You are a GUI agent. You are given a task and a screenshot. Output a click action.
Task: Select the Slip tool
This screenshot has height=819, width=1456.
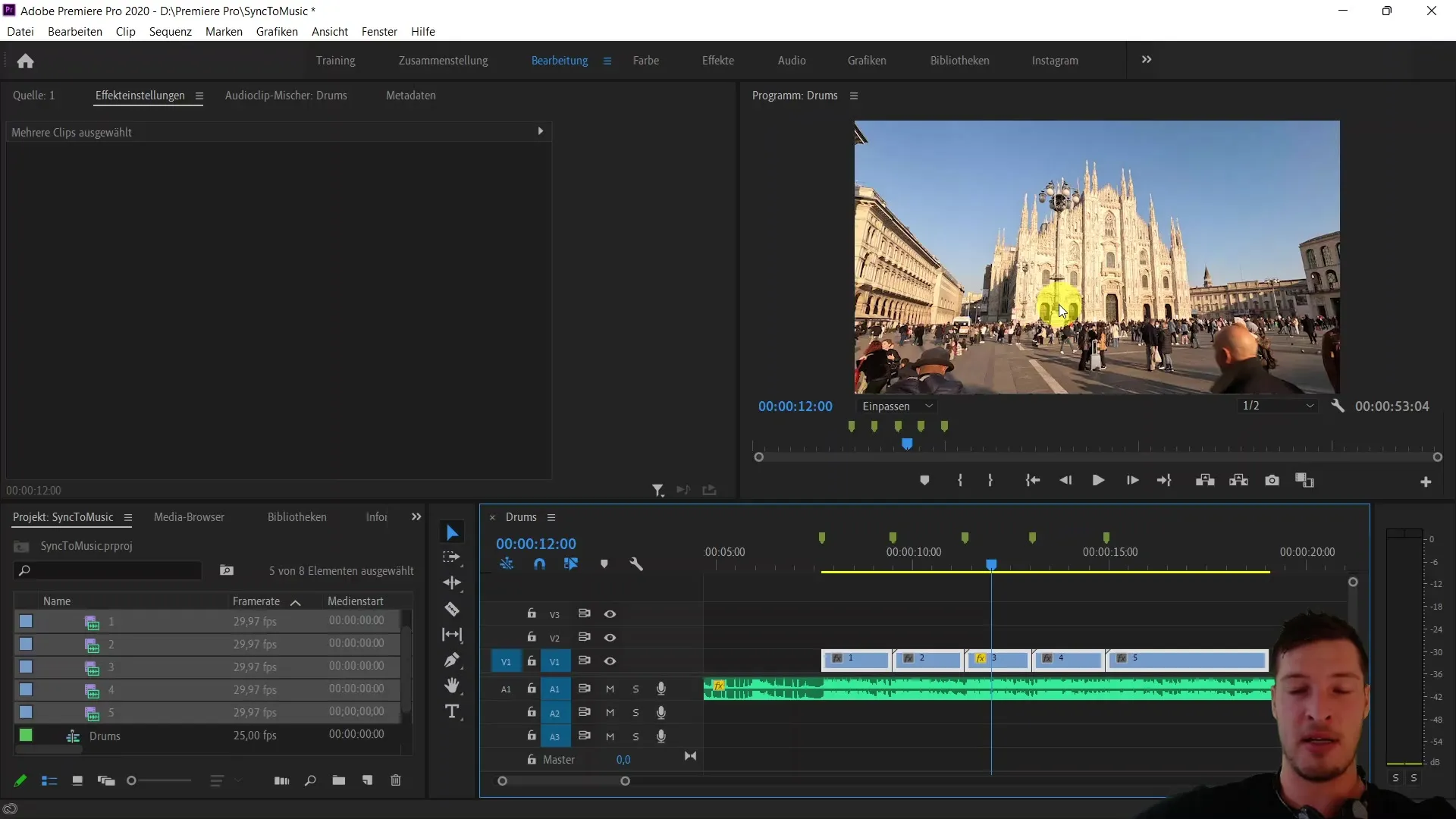pyautogui.click(x=452, y=635)
